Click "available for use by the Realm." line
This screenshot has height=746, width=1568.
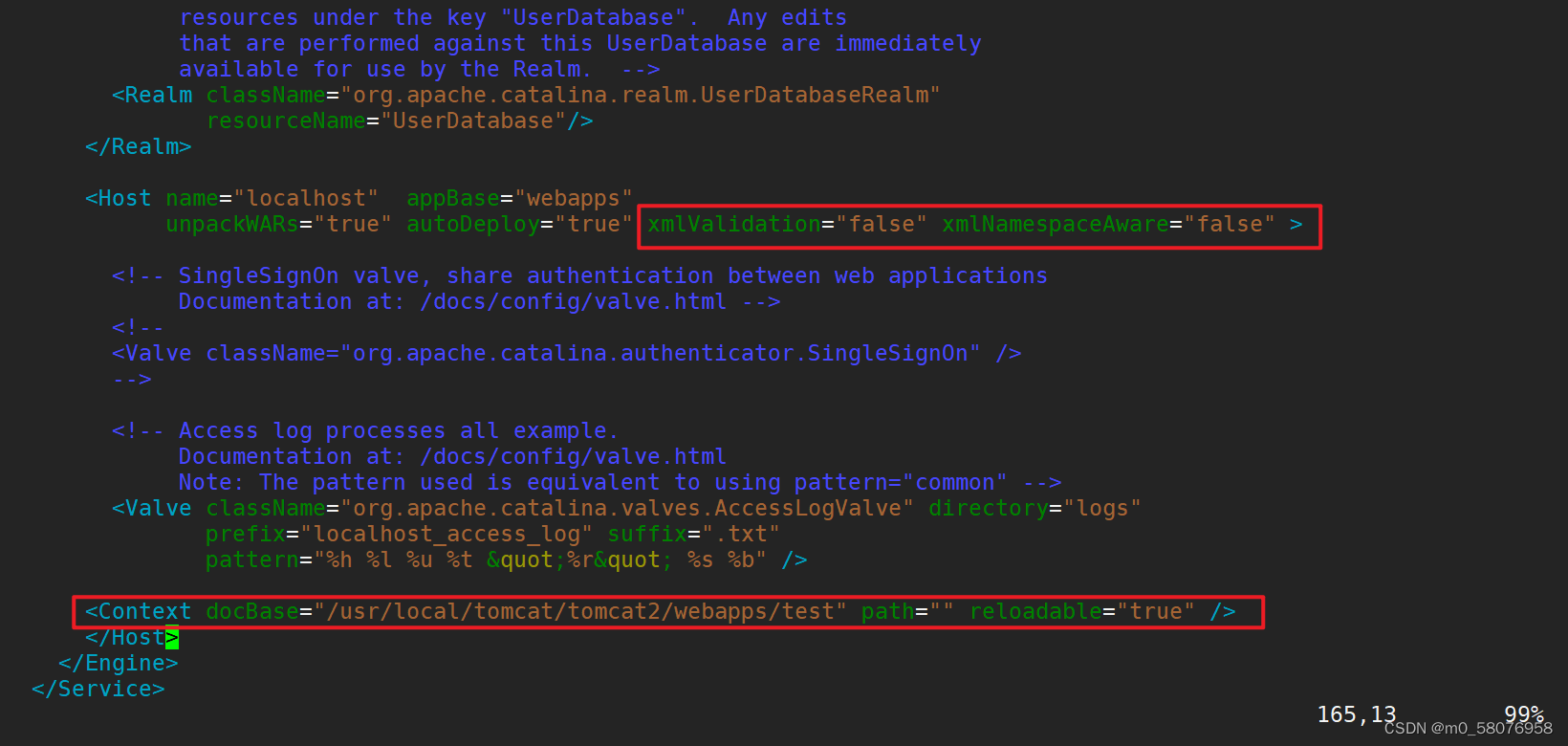(x=419, y=70)
